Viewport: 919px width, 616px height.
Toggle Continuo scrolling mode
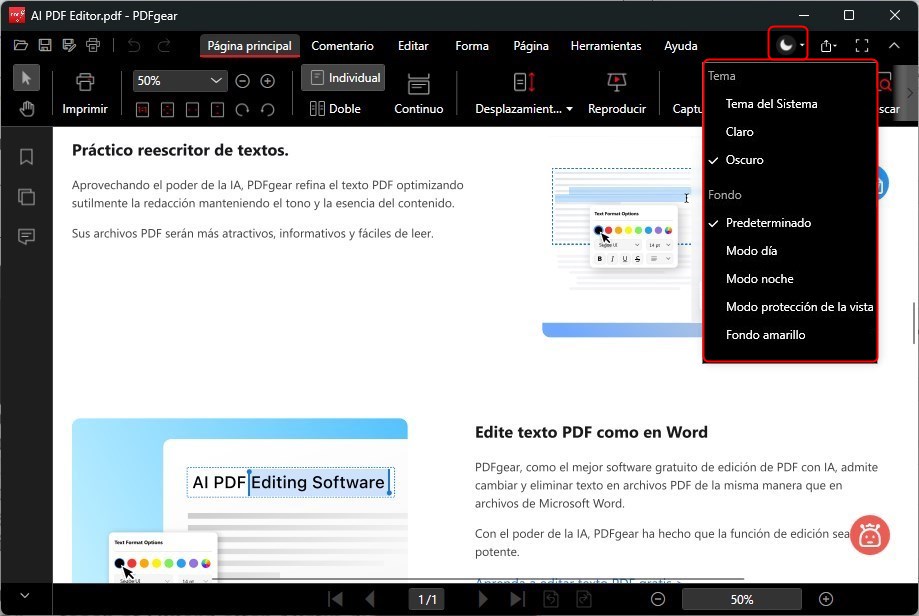(418, 93)
